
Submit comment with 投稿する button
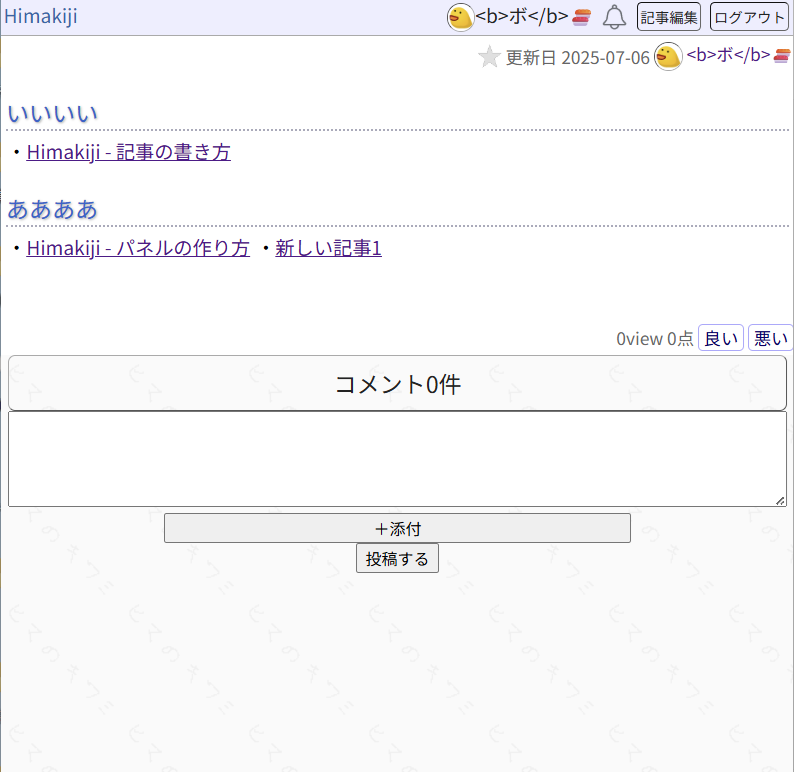398,558
